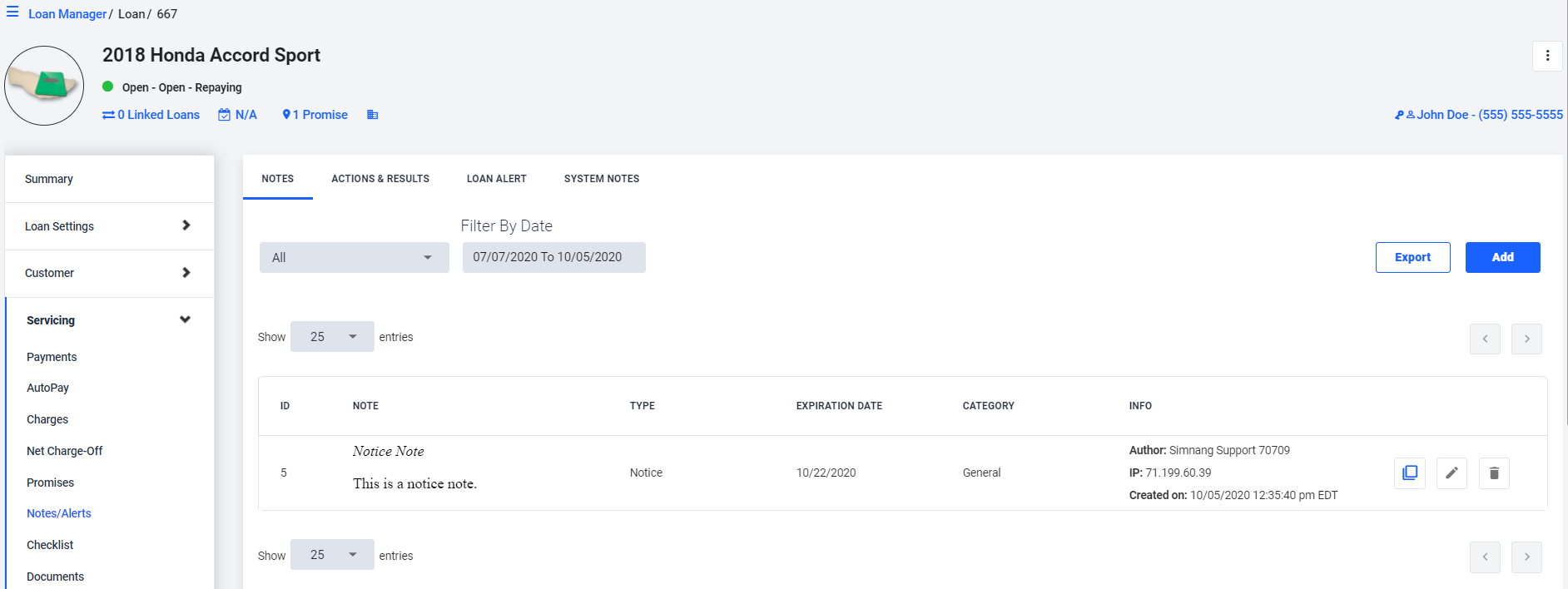This screenshot has height=589, width=1568.
Task: Switch to Actions & Results tab
Action: click(380, 178)
